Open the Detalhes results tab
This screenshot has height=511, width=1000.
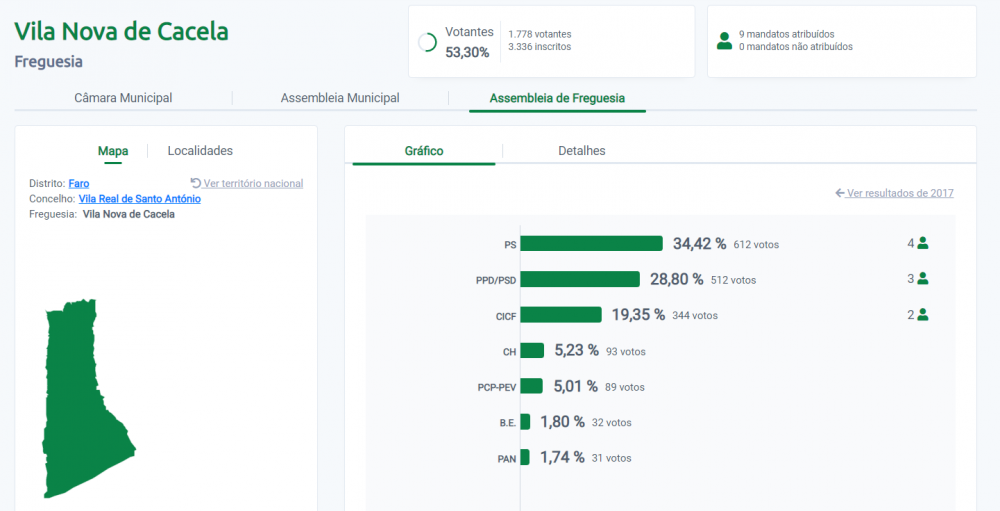(582, 151)
